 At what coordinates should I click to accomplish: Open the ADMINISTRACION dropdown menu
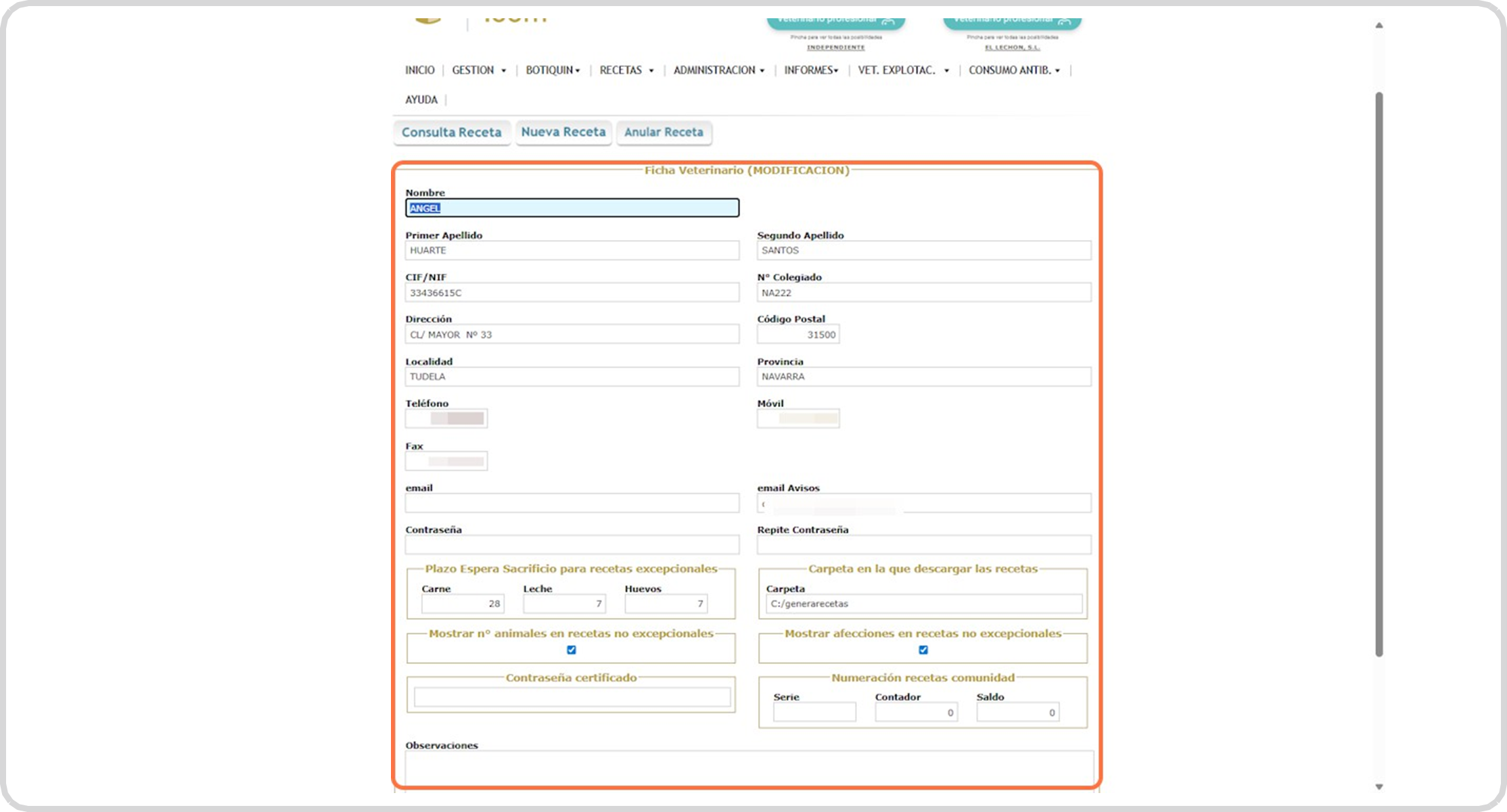pyautogui.click(x=718, y=70)
